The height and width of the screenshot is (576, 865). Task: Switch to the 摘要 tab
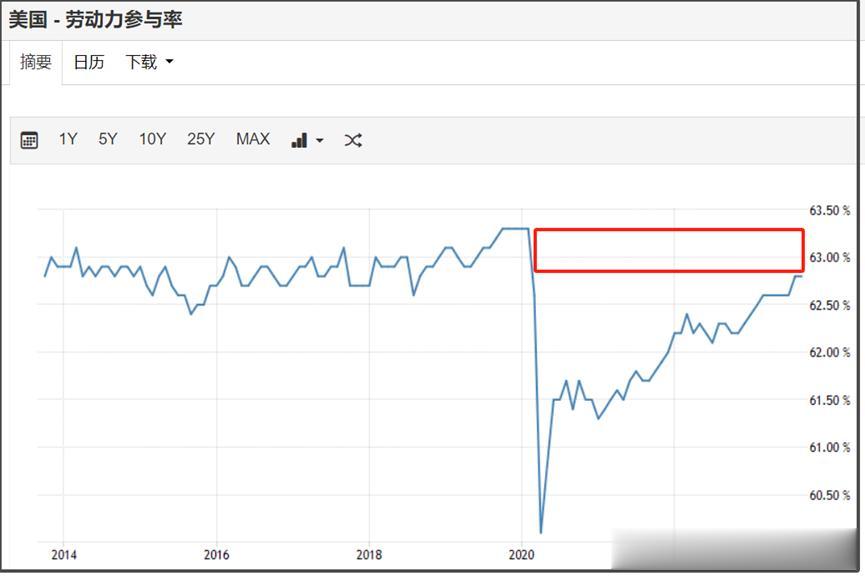click(36, 62)
